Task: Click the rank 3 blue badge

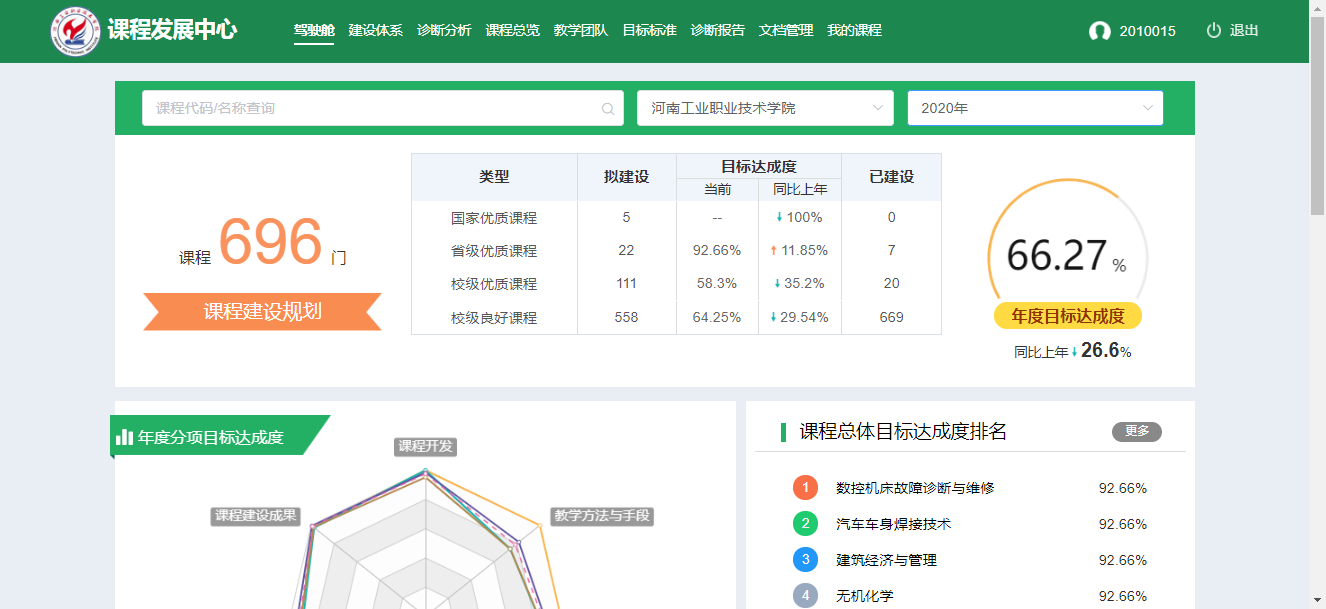Action: [806, 560]
